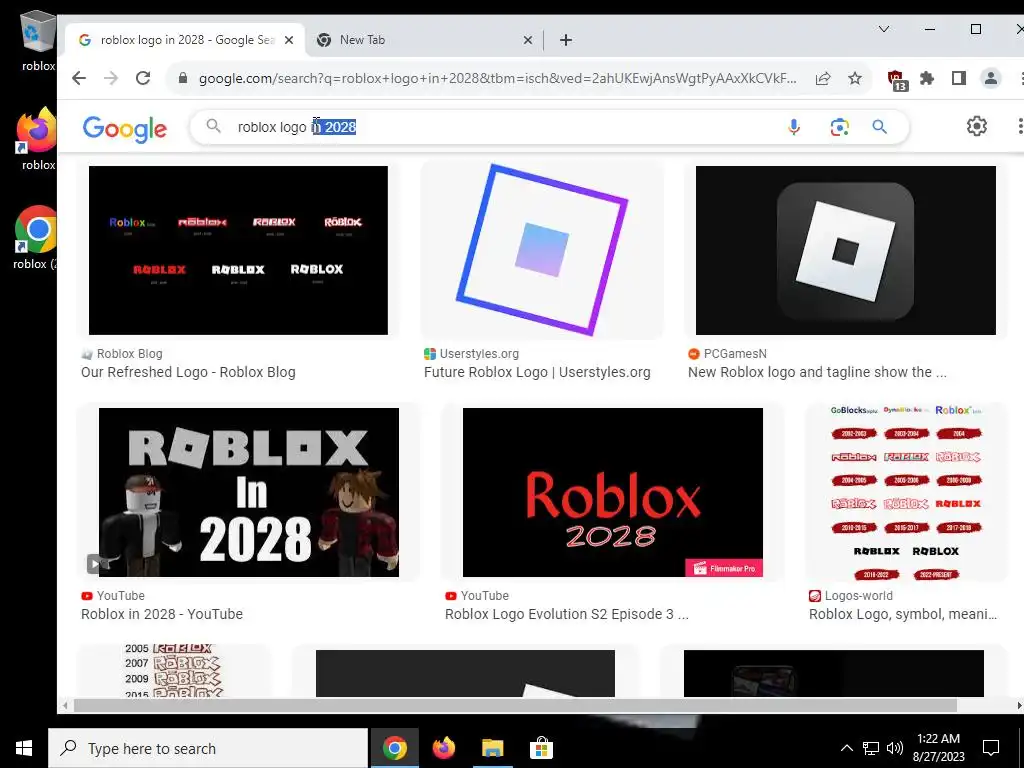1024x768 pixels.
Task: Toggle the Chrome side panel
Action: tap(958, 78)
